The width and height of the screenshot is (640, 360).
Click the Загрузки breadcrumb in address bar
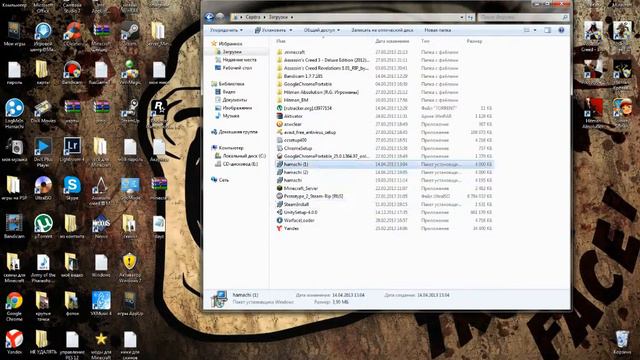pos(278,17)
